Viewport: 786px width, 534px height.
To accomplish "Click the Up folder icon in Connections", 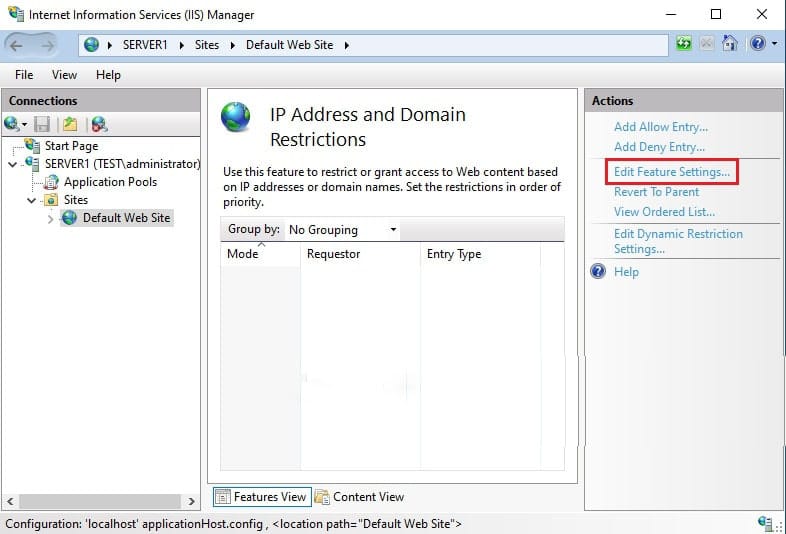I will click(70, 124).
